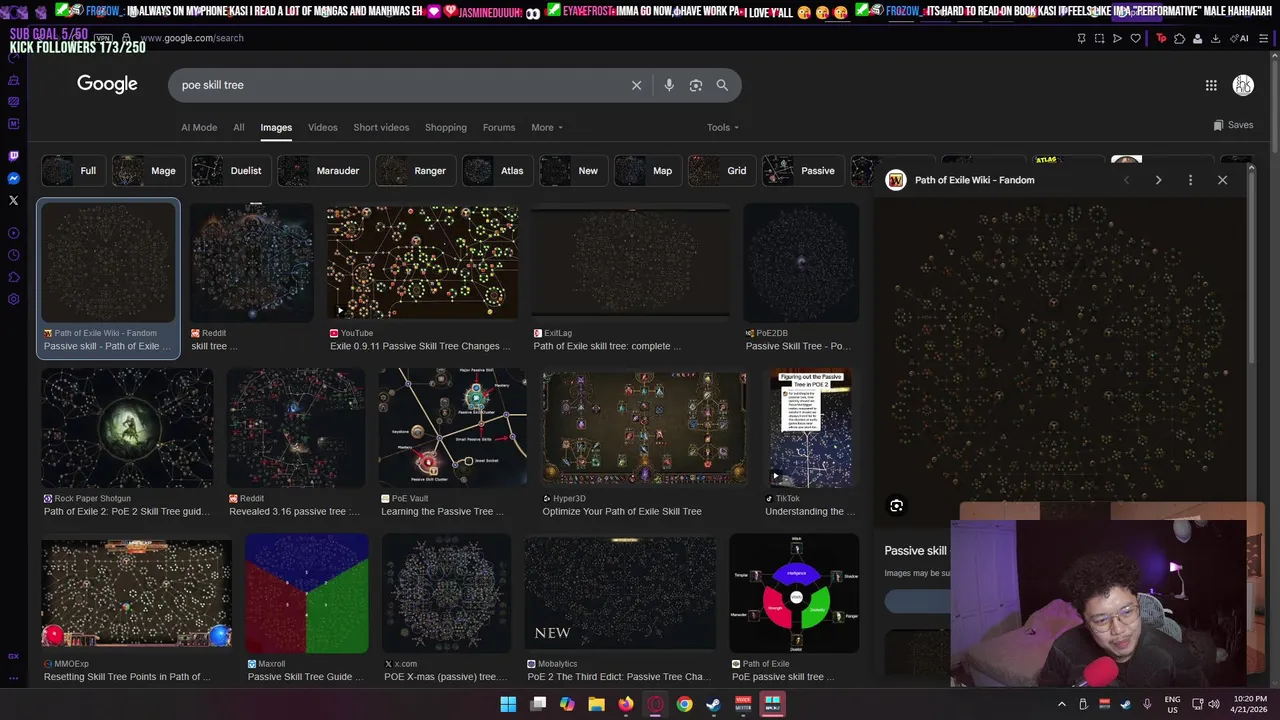Start voice search with the microphone icon

(x=669, y=85)
